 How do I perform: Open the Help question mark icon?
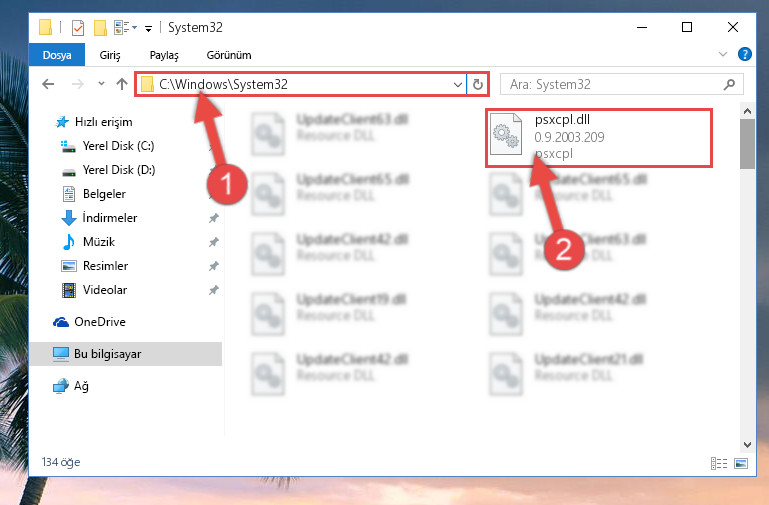coord(744,54)
